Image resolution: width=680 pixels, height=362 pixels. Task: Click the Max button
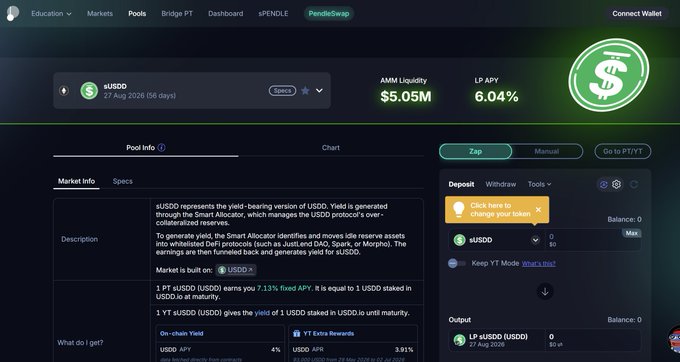[x=631, y=233]
